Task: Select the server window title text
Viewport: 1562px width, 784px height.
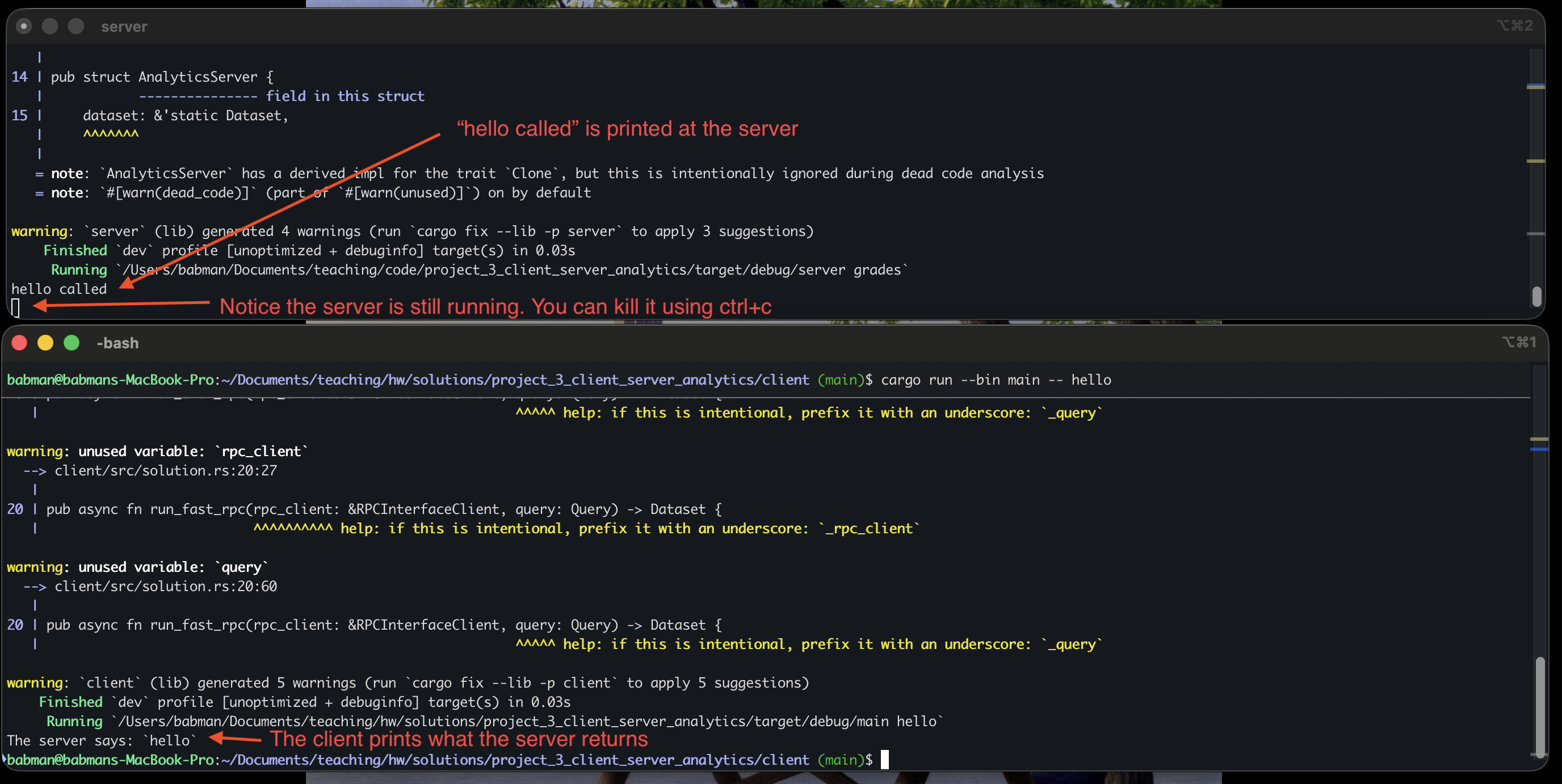Action: (124, 27)
